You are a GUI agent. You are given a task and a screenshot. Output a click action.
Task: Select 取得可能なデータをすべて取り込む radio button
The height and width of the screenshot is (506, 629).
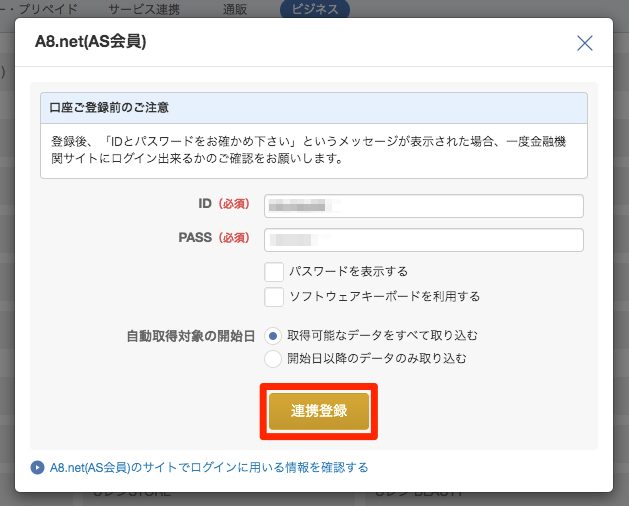[x=273, y=336]
